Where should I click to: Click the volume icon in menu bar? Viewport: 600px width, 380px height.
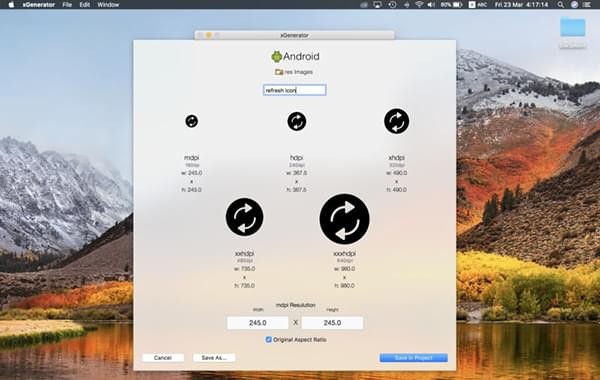point(431,5)
